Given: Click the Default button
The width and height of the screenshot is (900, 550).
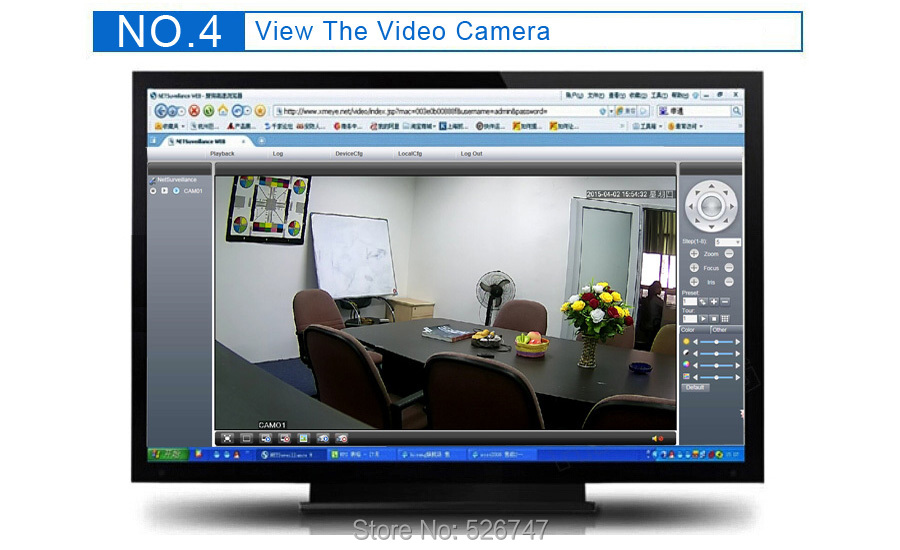Looking at the screenshot, I should point(695,387).
